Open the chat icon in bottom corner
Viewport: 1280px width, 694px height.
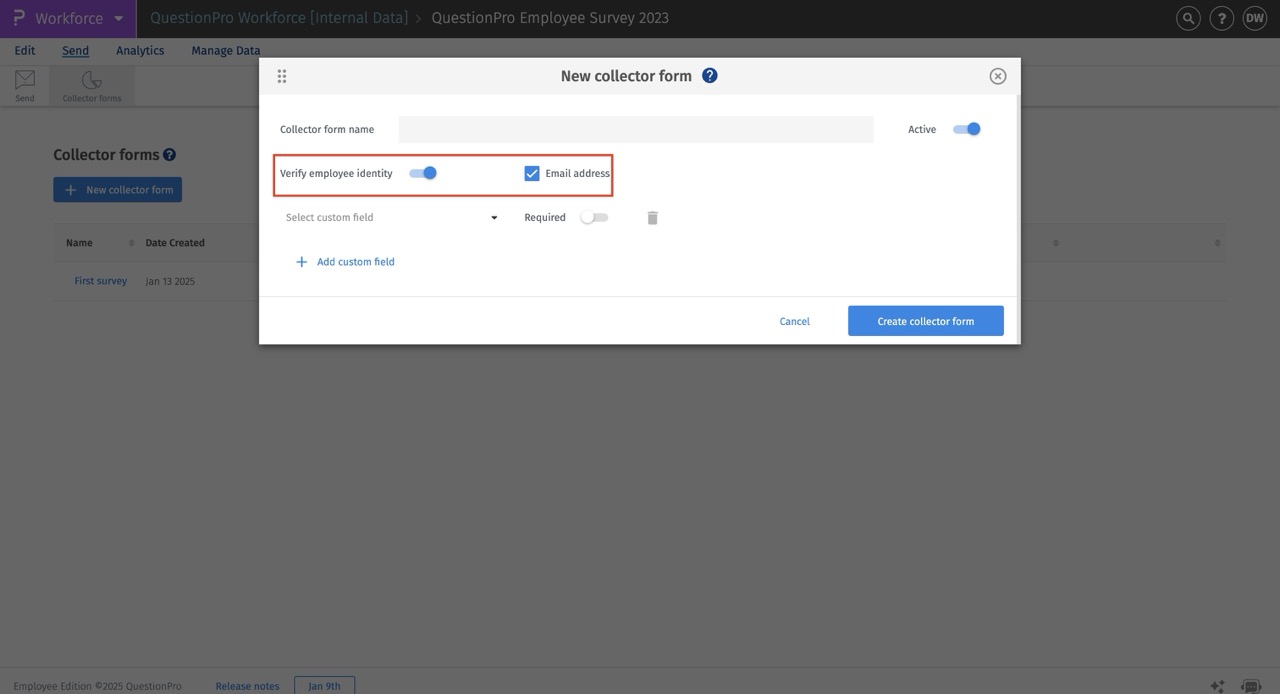click(x=1250, y=686)
